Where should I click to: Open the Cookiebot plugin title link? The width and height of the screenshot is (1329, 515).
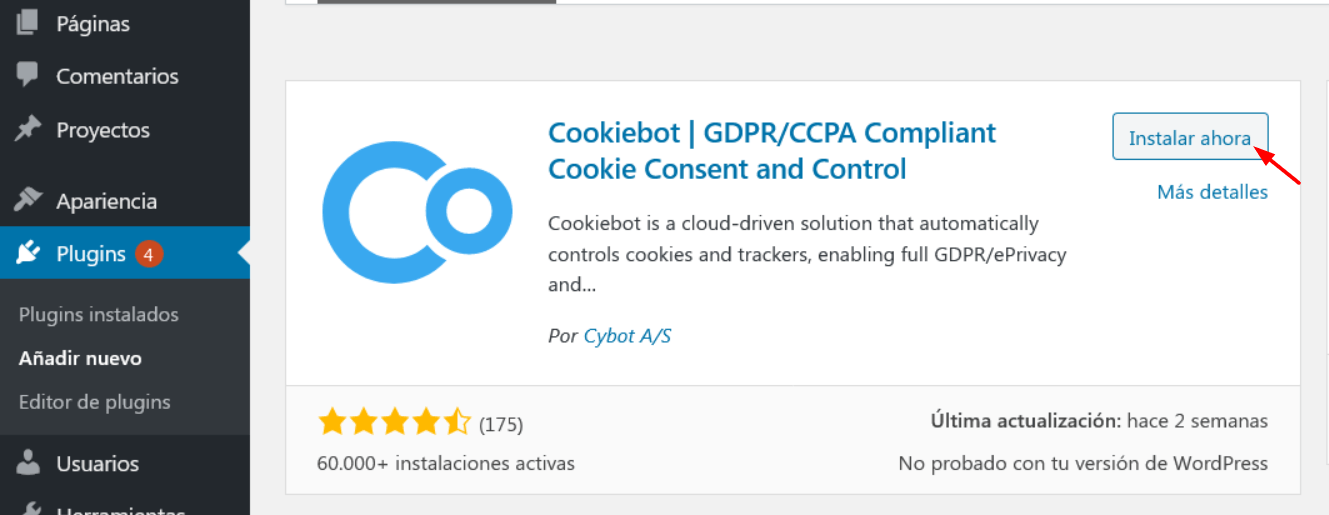pyautogui.click(x=772, y=150)
